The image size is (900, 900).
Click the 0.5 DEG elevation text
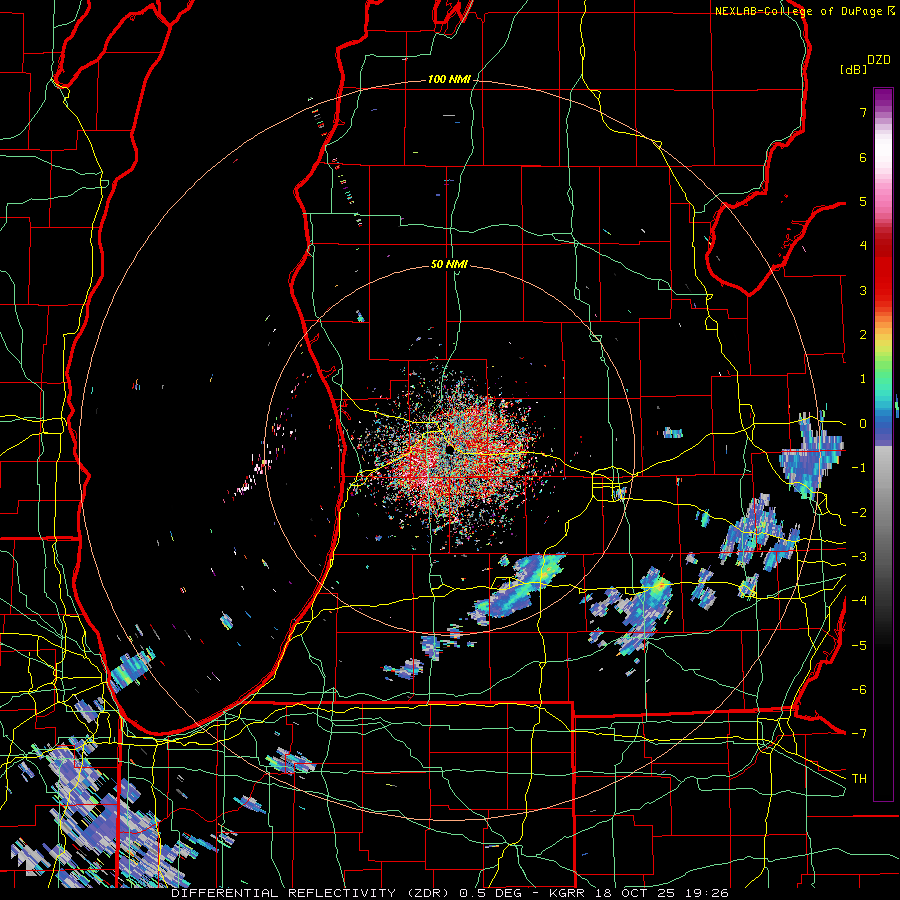[491, 893]
